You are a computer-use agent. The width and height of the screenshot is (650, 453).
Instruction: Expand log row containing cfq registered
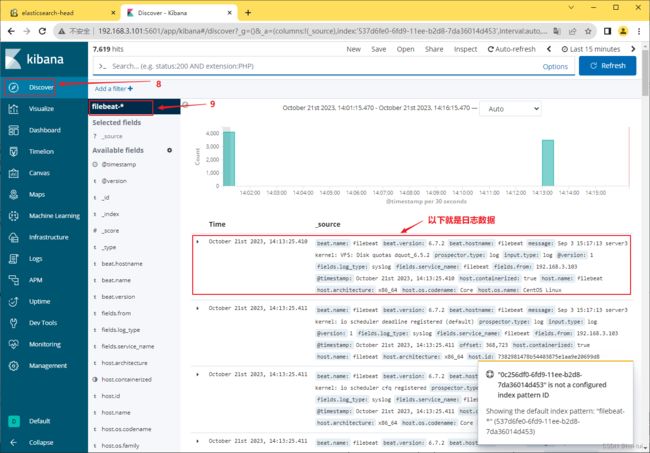point(198,375)
